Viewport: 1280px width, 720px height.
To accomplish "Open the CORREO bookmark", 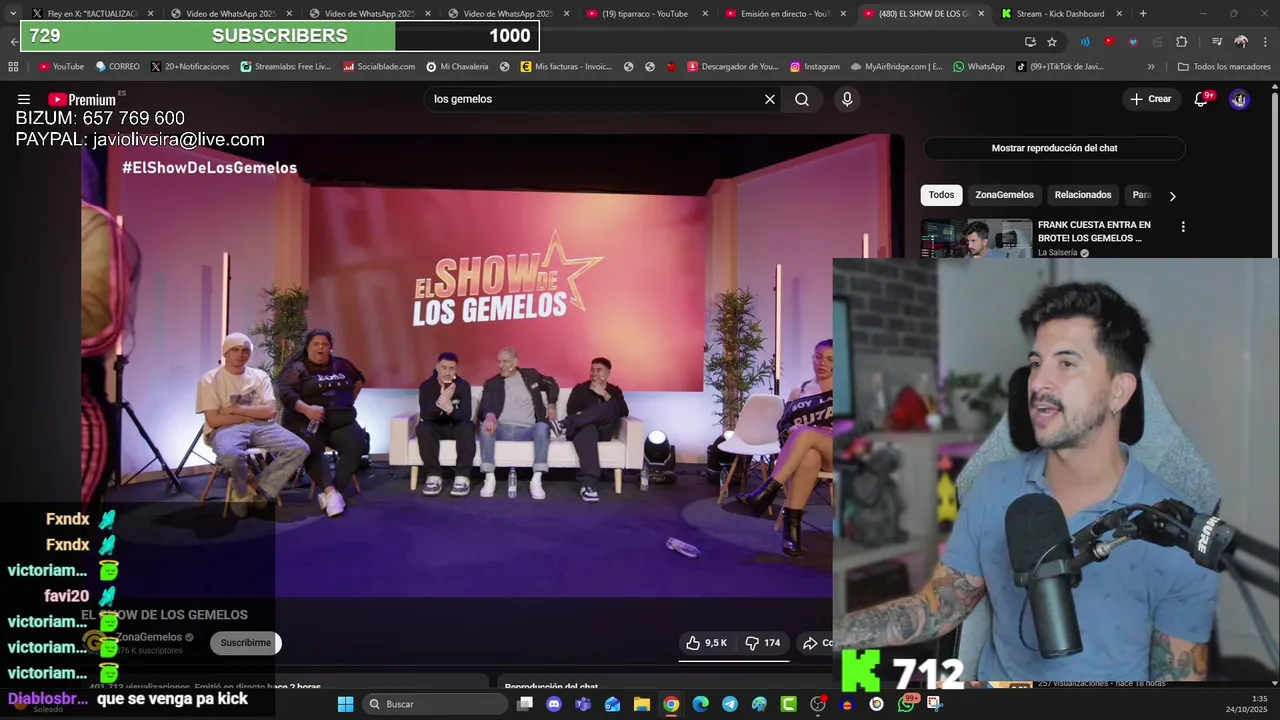I will pos(117,67).
